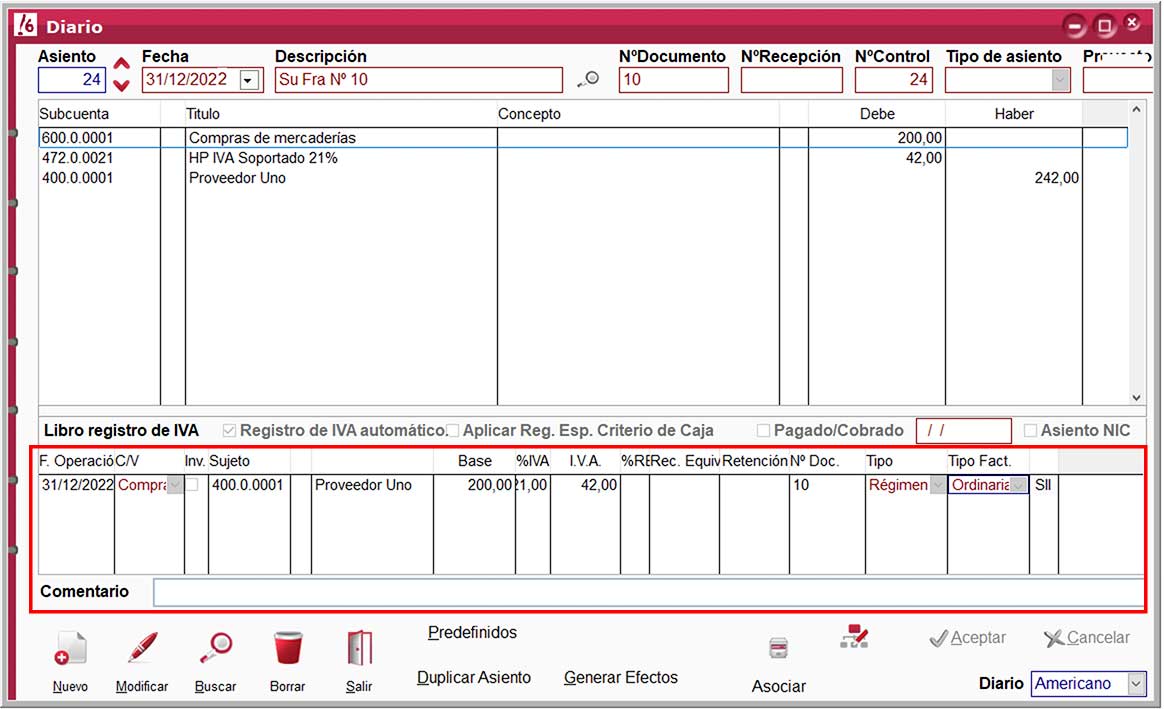The height and width of the screenshot is (709, 1164).
Task: Click Nº Doc. value 10 in IVA register
Action: 801,485
